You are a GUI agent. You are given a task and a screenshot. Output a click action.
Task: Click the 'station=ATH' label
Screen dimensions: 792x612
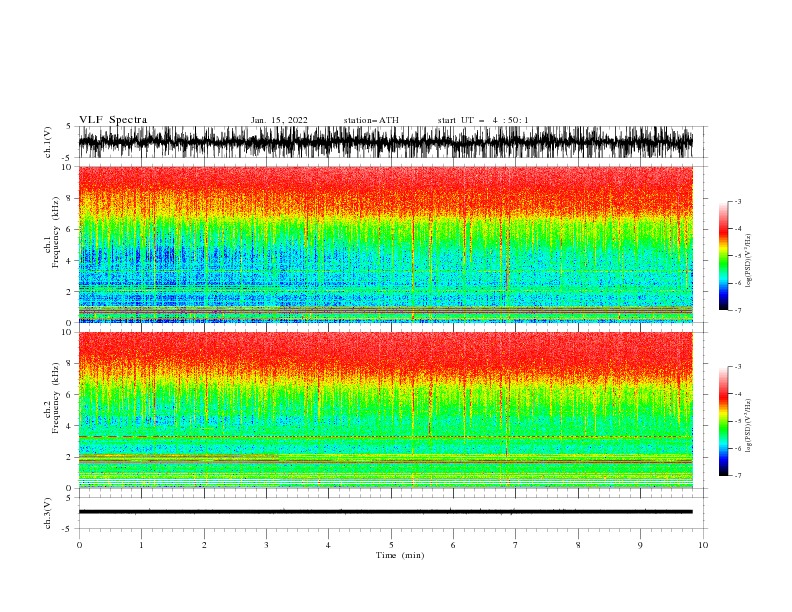371,120
